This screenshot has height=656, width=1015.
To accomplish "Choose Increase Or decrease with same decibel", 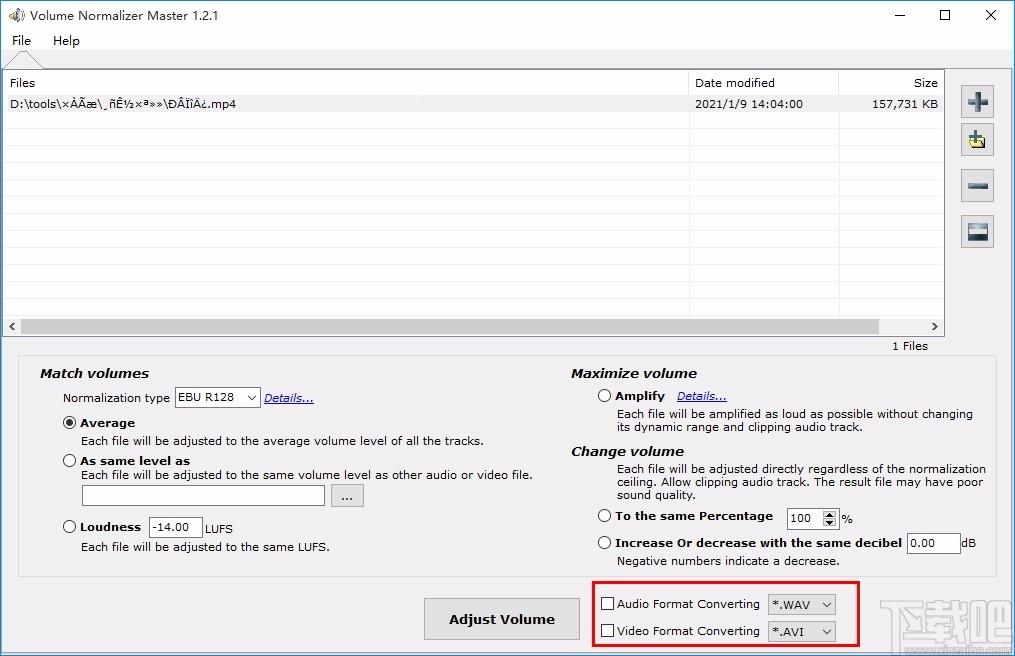I will [604, 543].
